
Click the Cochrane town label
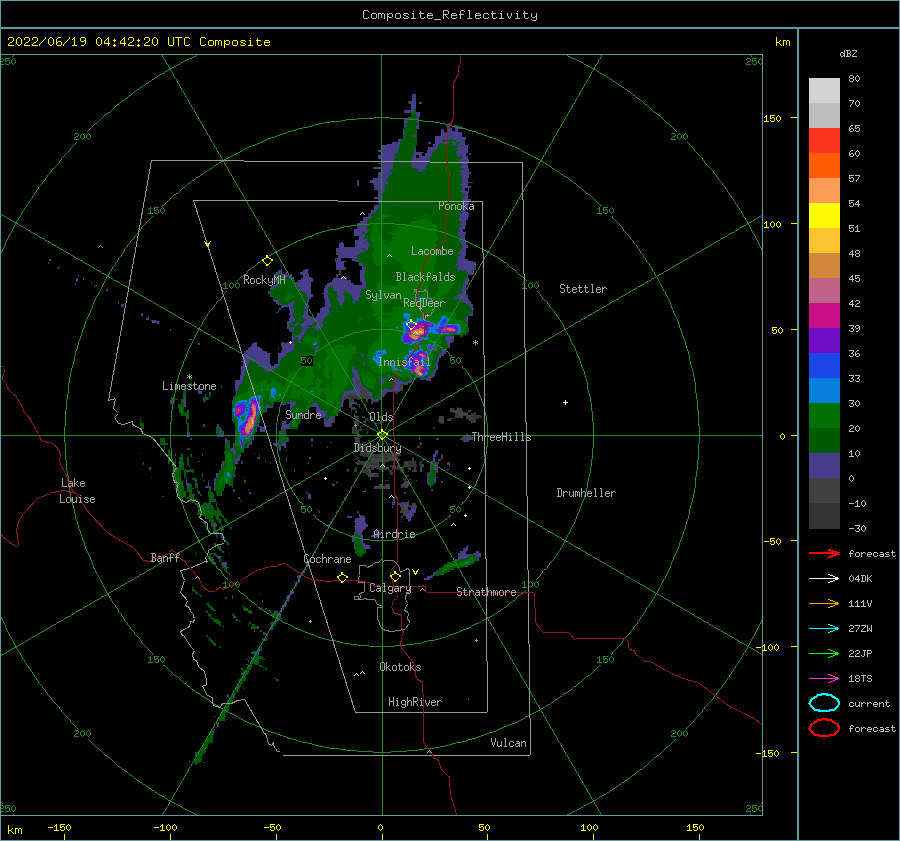coord(327,559)
